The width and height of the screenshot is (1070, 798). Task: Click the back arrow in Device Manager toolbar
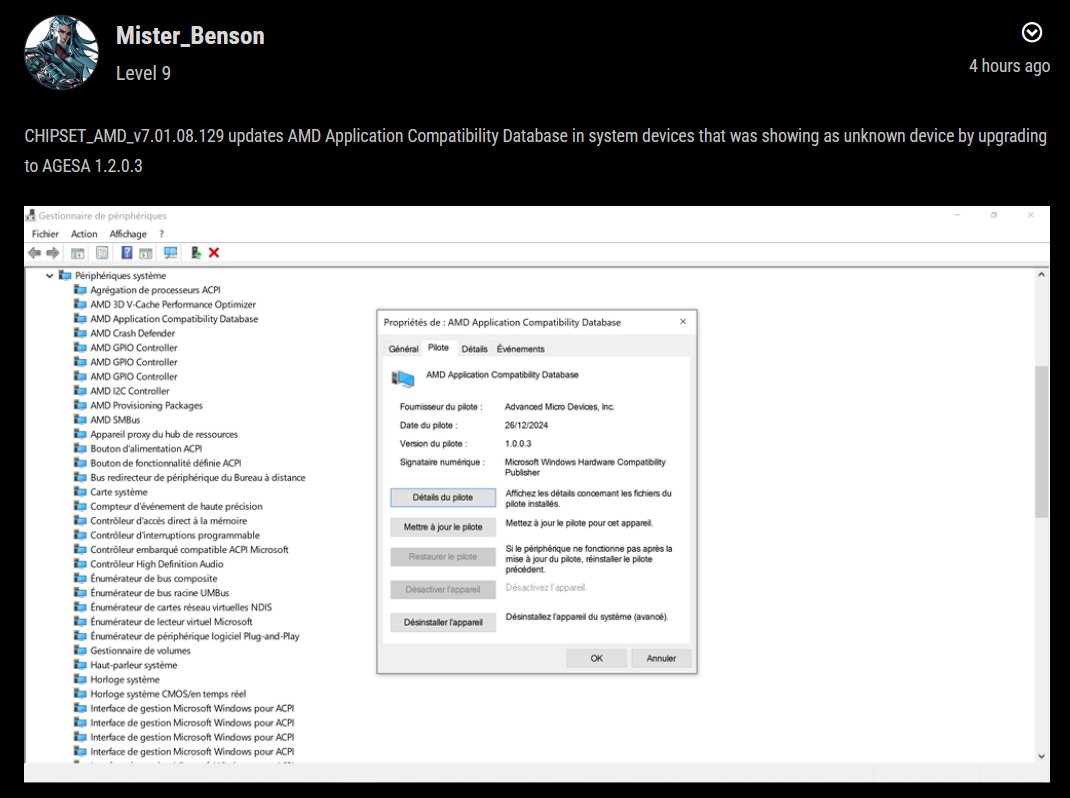[x=34, y=253]
